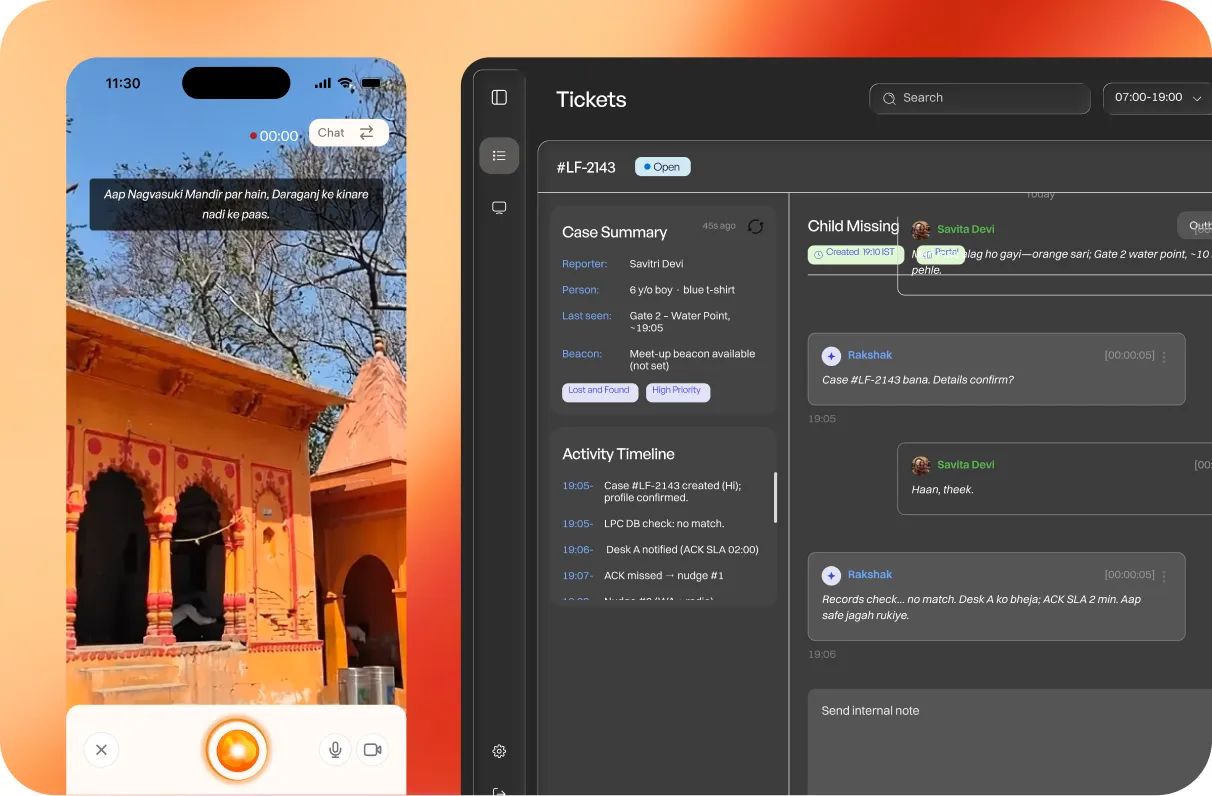Click the Child Missing heading

(x=853, y=226)
